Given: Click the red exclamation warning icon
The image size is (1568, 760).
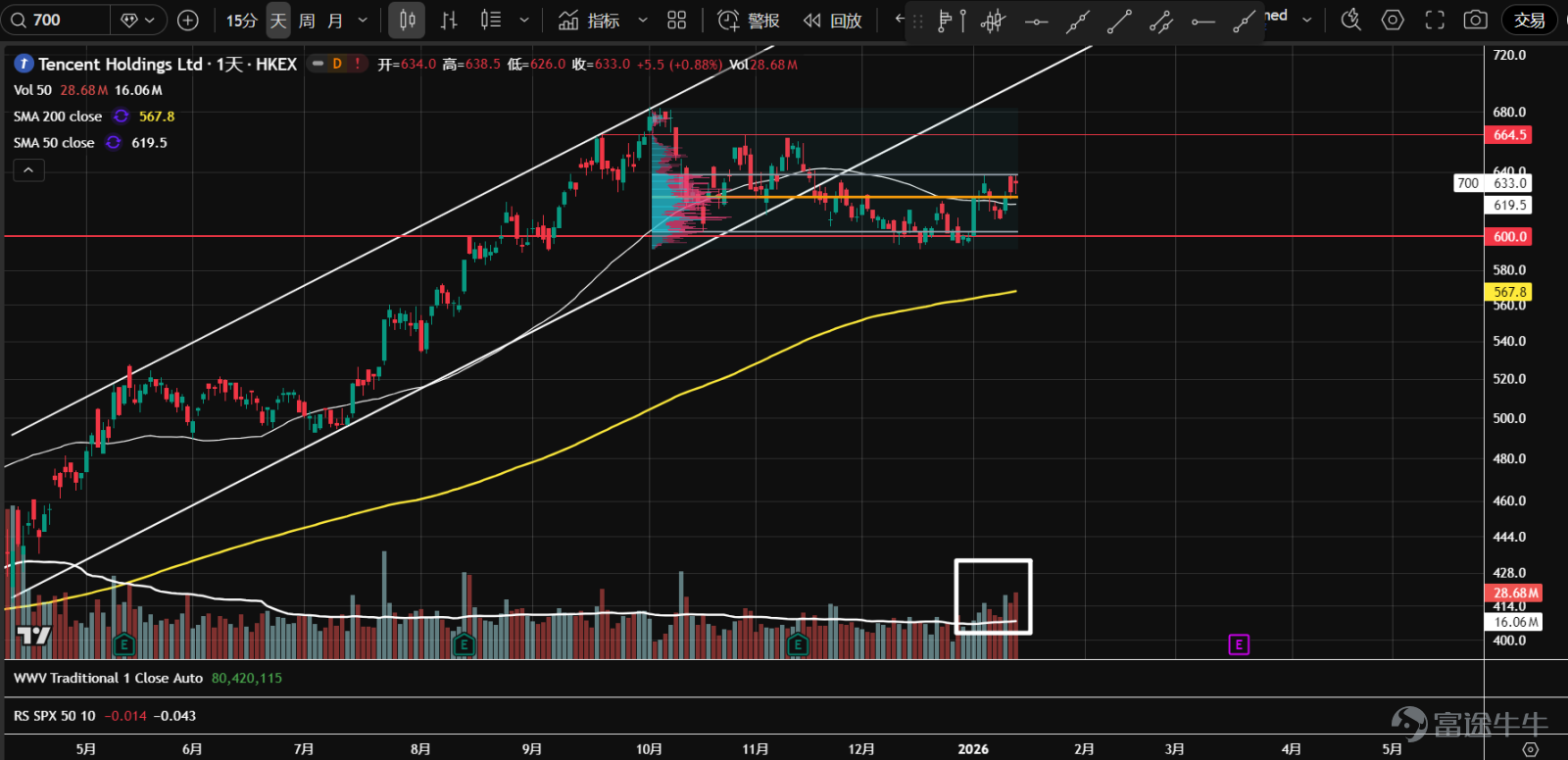Looking at the screenshot, I should (358, 64).
